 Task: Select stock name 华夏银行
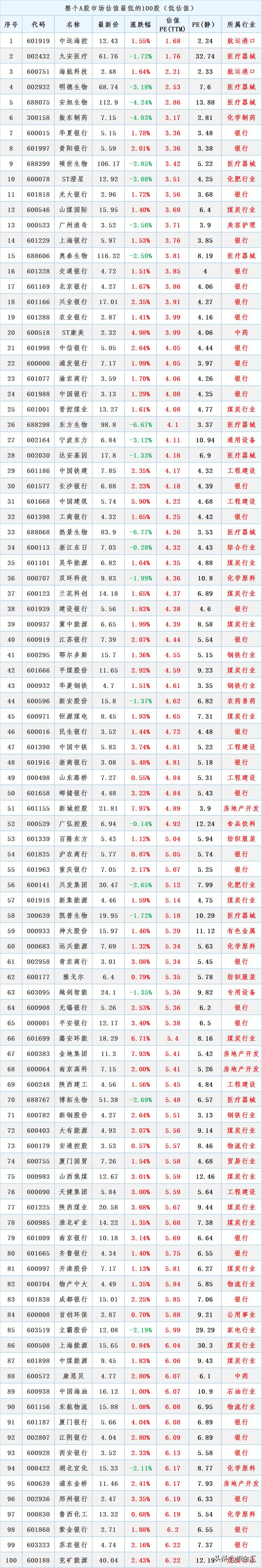coord(73,133)
